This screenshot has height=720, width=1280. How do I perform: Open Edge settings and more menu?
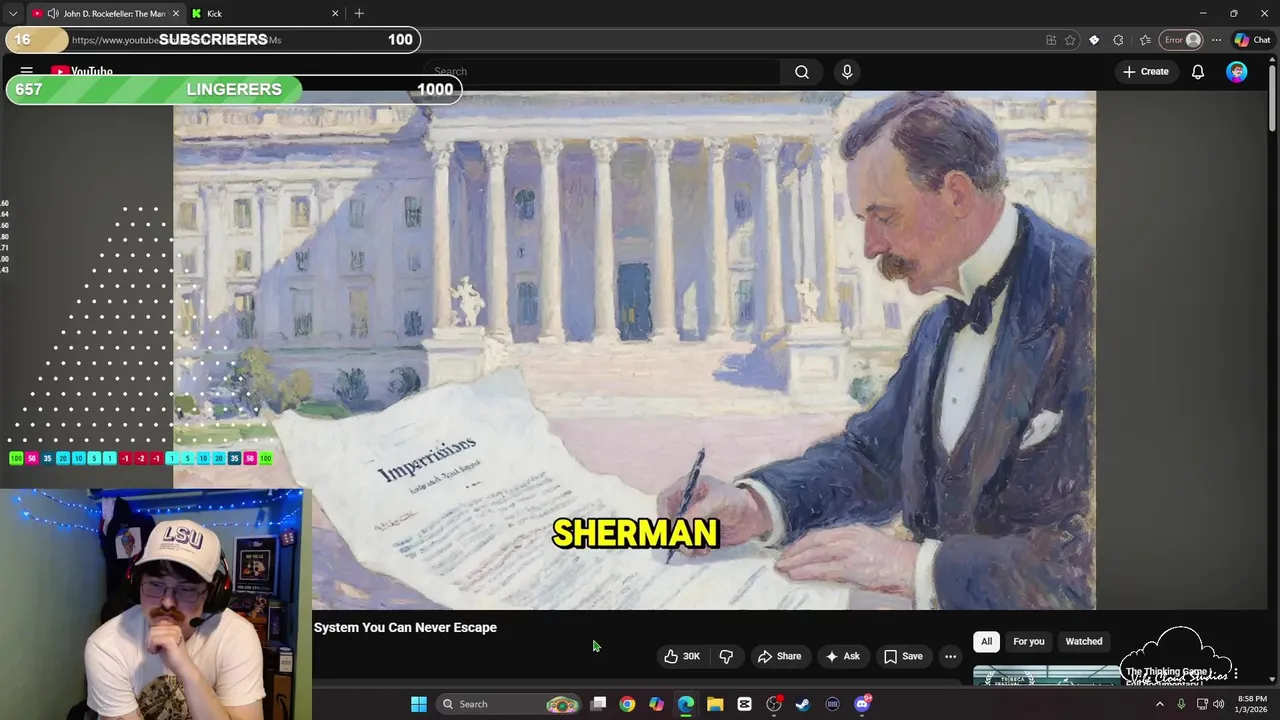click(x=1216, y=40)
